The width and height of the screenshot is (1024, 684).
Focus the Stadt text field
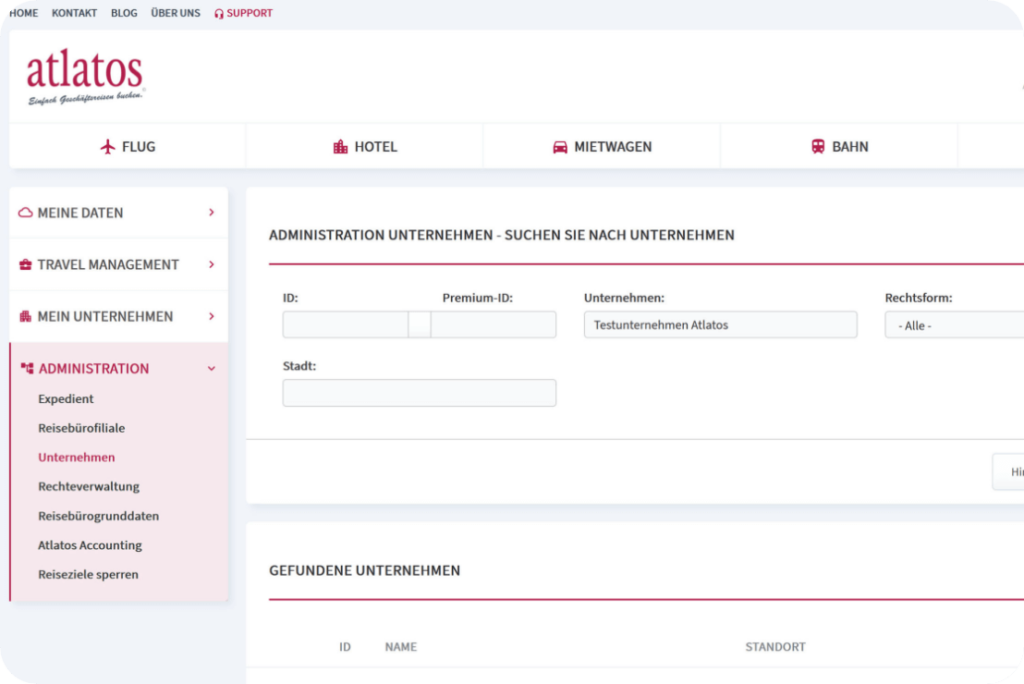419,393
